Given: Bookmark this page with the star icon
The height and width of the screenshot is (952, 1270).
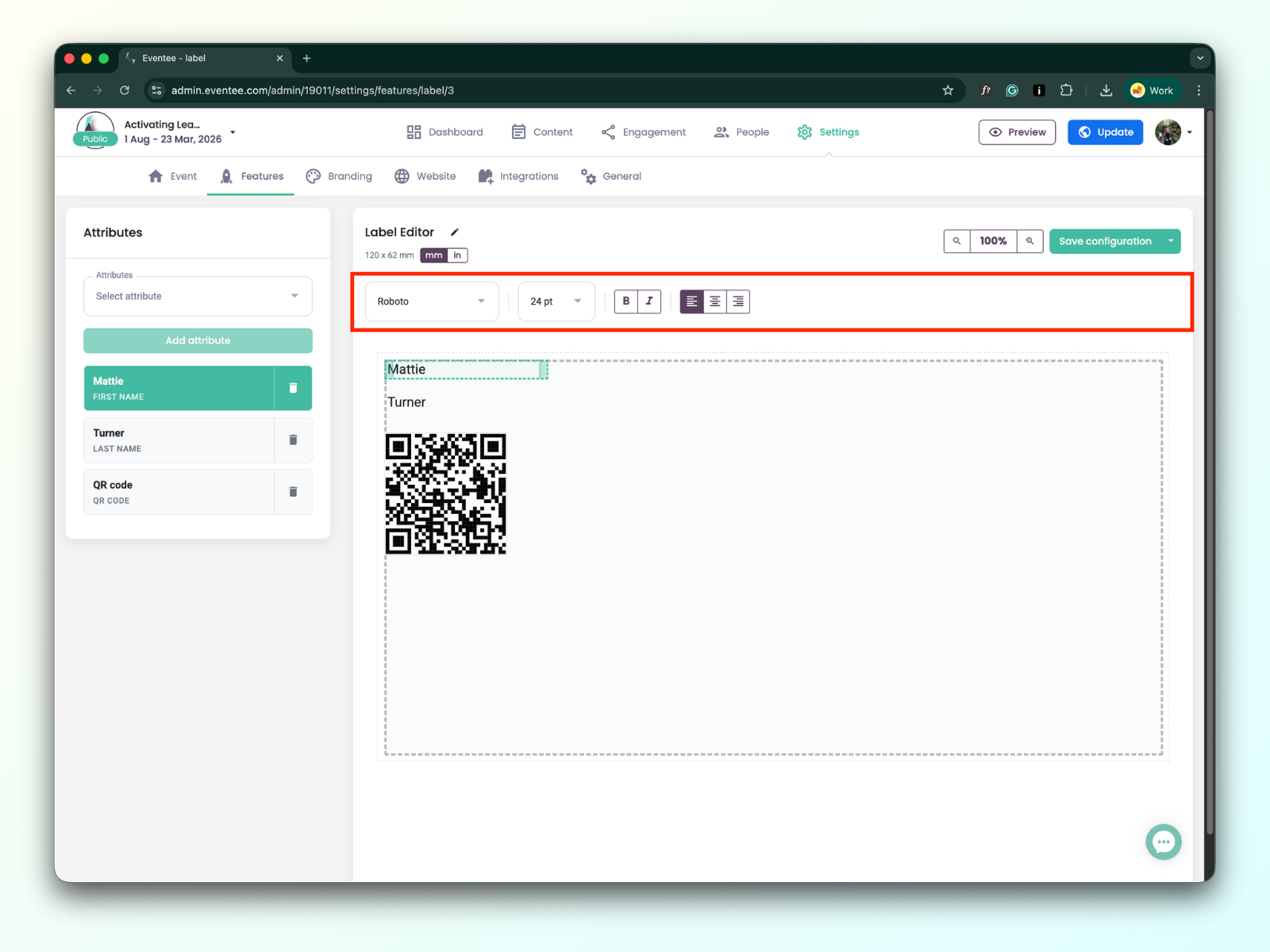Looking at the screenshot, I should (x=948, y=90).
